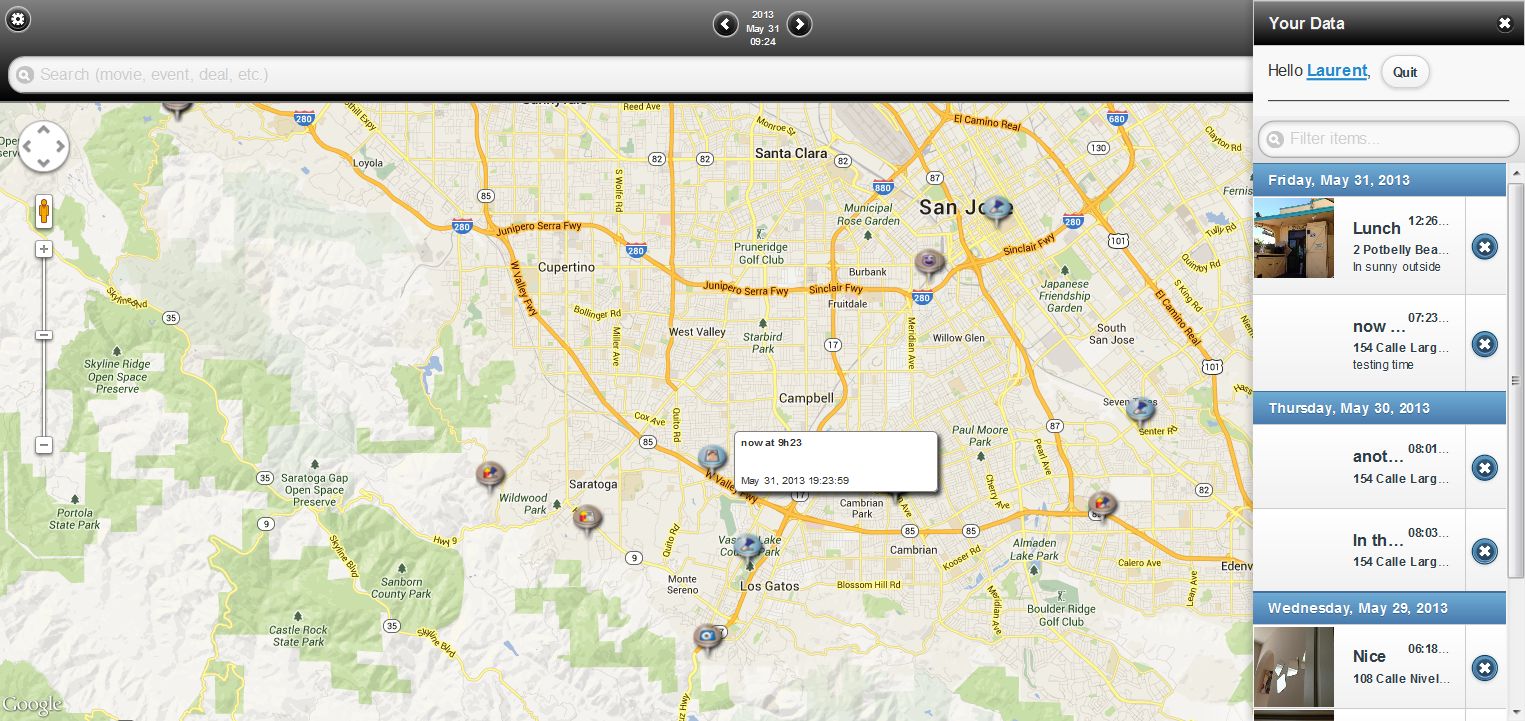This screenshot has width=1525, height=721.
Task: Zoom in with the plus button
Action: pyautogui.click(x=44, y=249)
